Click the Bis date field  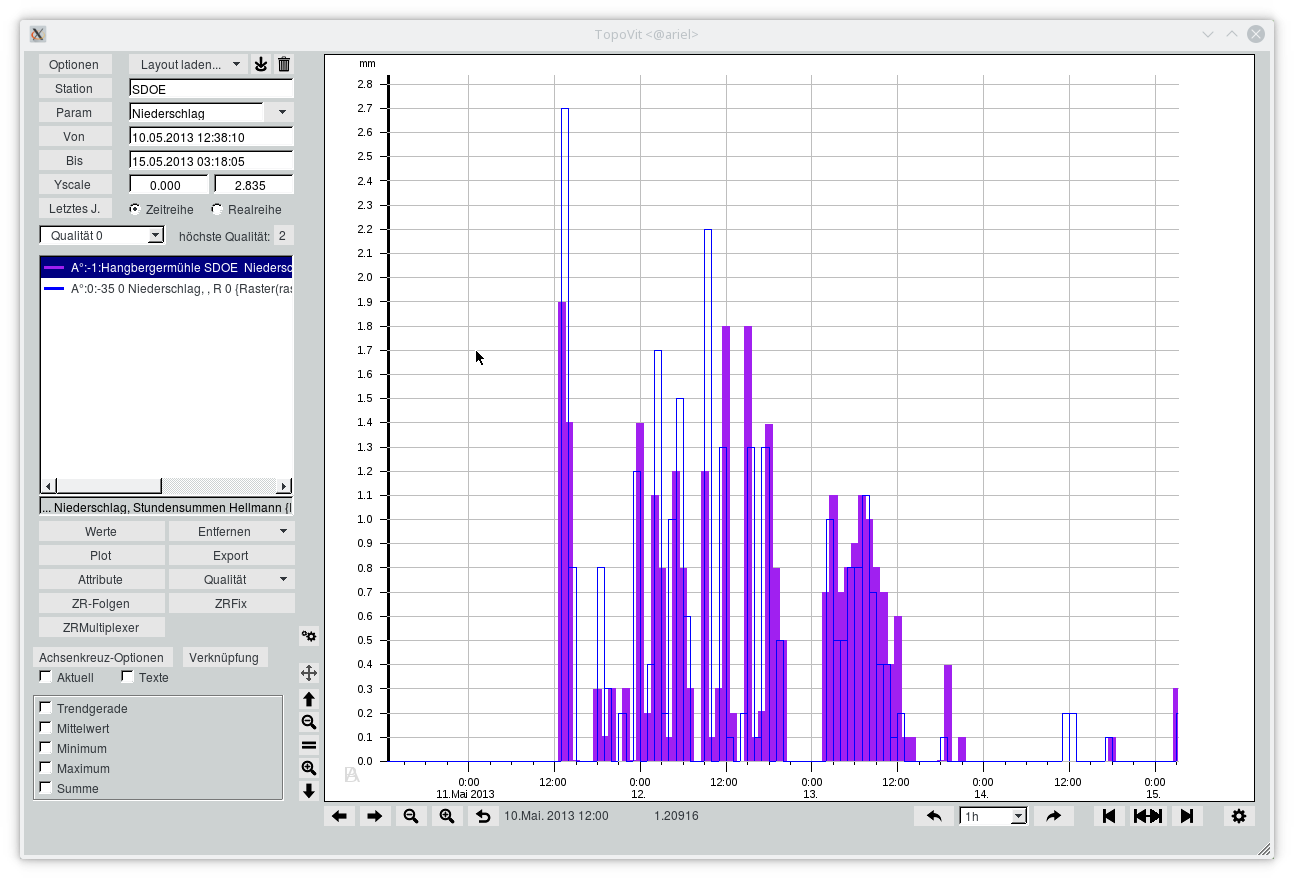pyautogui.click(x=211, y=161)
